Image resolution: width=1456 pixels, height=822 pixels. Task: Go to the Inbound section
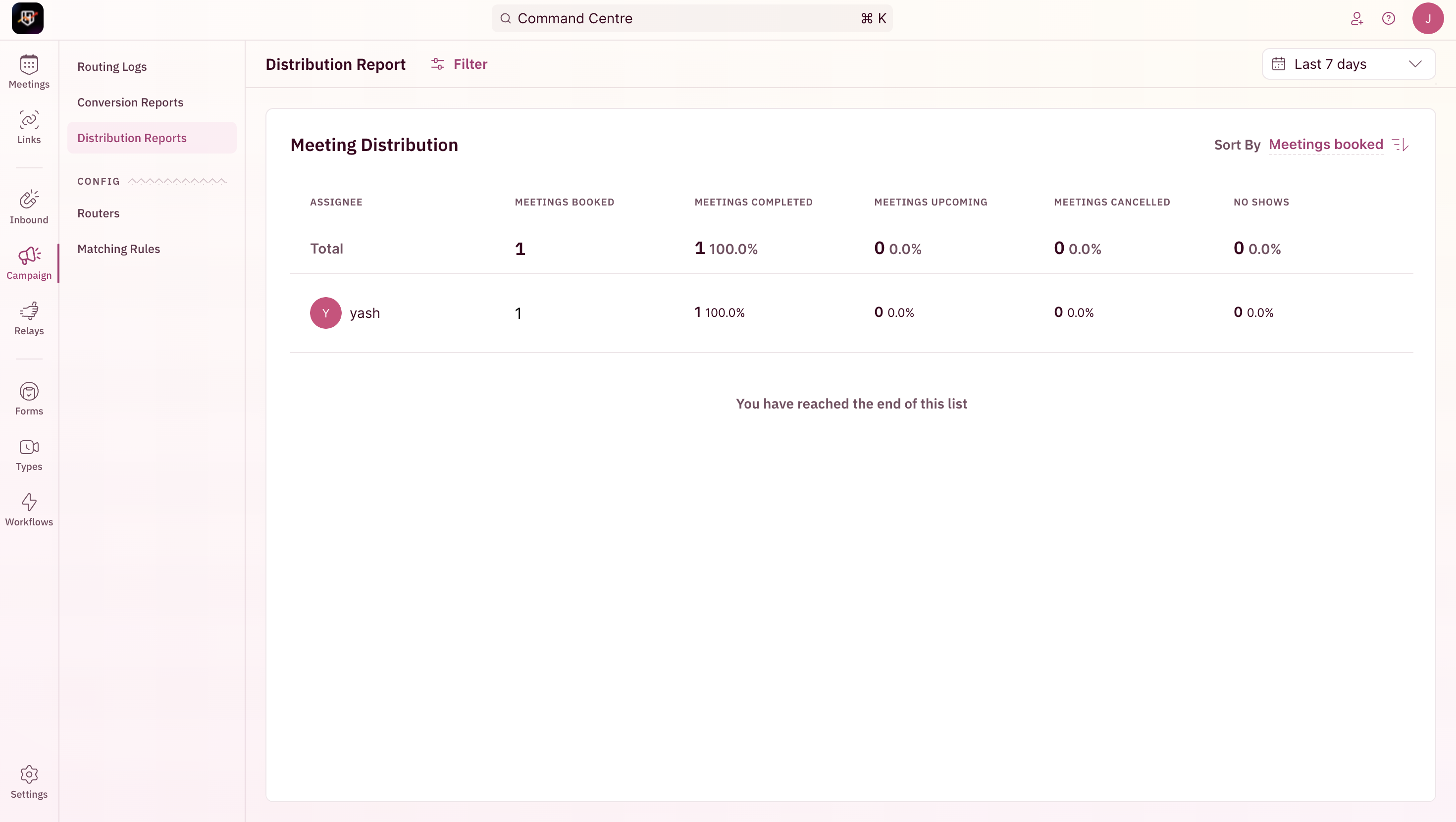[29, 207]
